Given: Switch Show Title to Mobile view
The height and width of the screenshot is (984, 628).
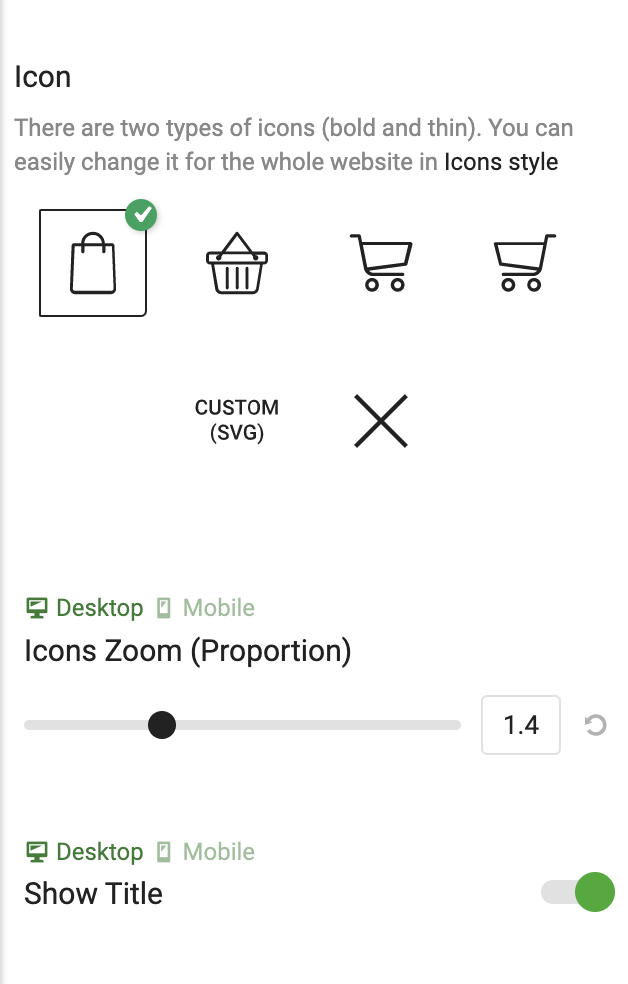Looking at the screenshot, I should tap(206, 852).
